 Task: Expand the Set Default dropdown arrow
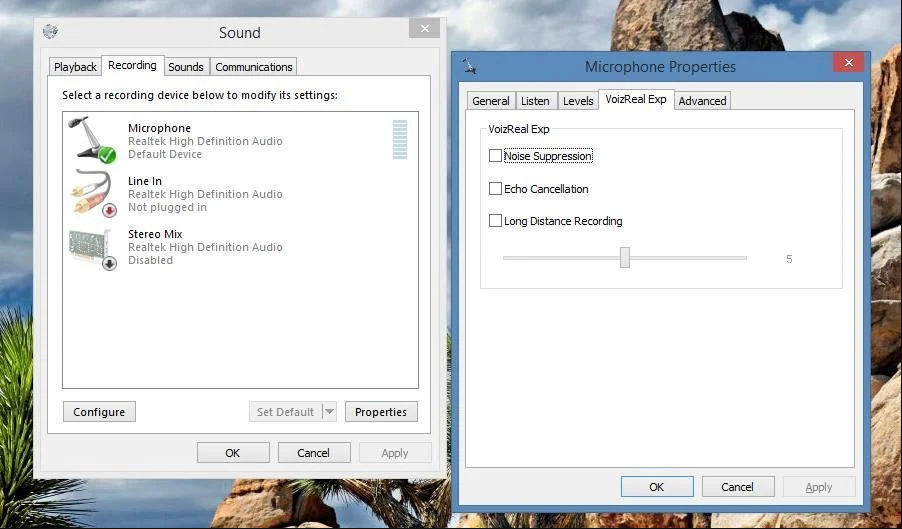coord(329,412)
